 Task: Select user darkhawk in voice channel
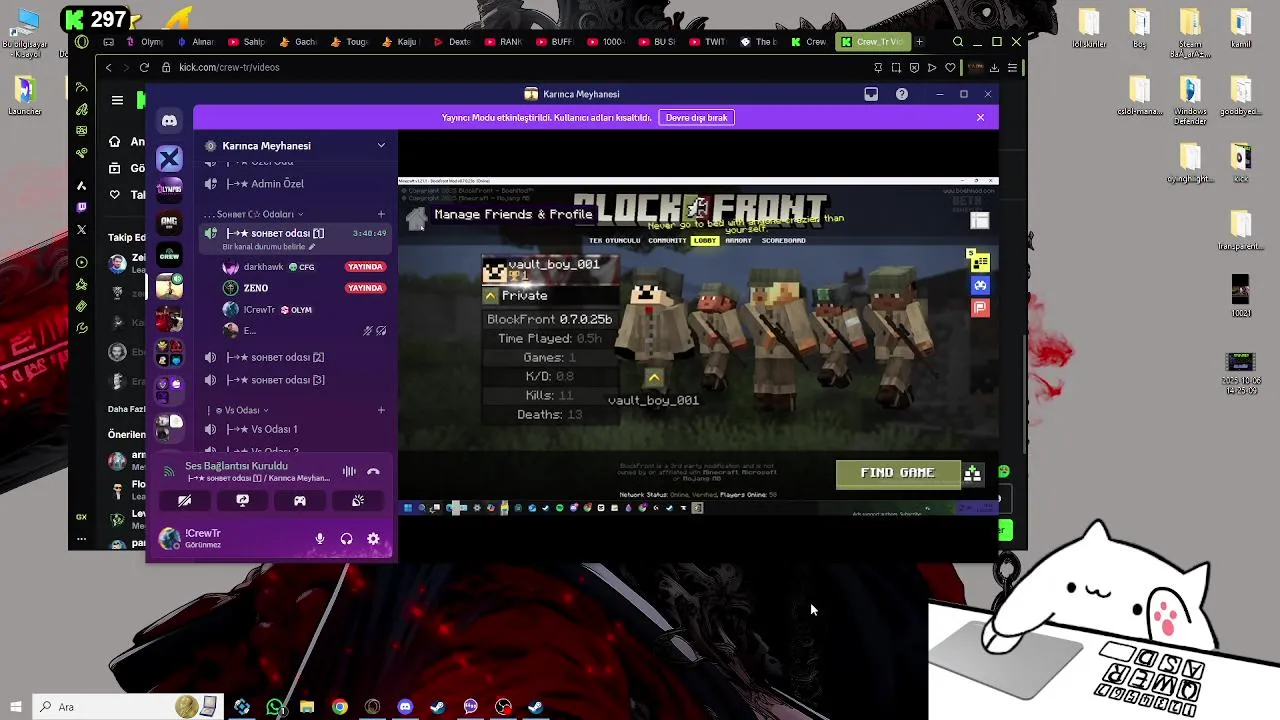(x=263, y=267)
